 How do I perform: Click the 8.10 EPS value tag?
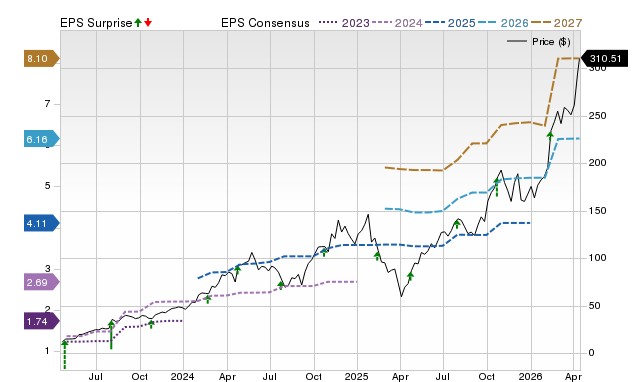tap(41, 59)
